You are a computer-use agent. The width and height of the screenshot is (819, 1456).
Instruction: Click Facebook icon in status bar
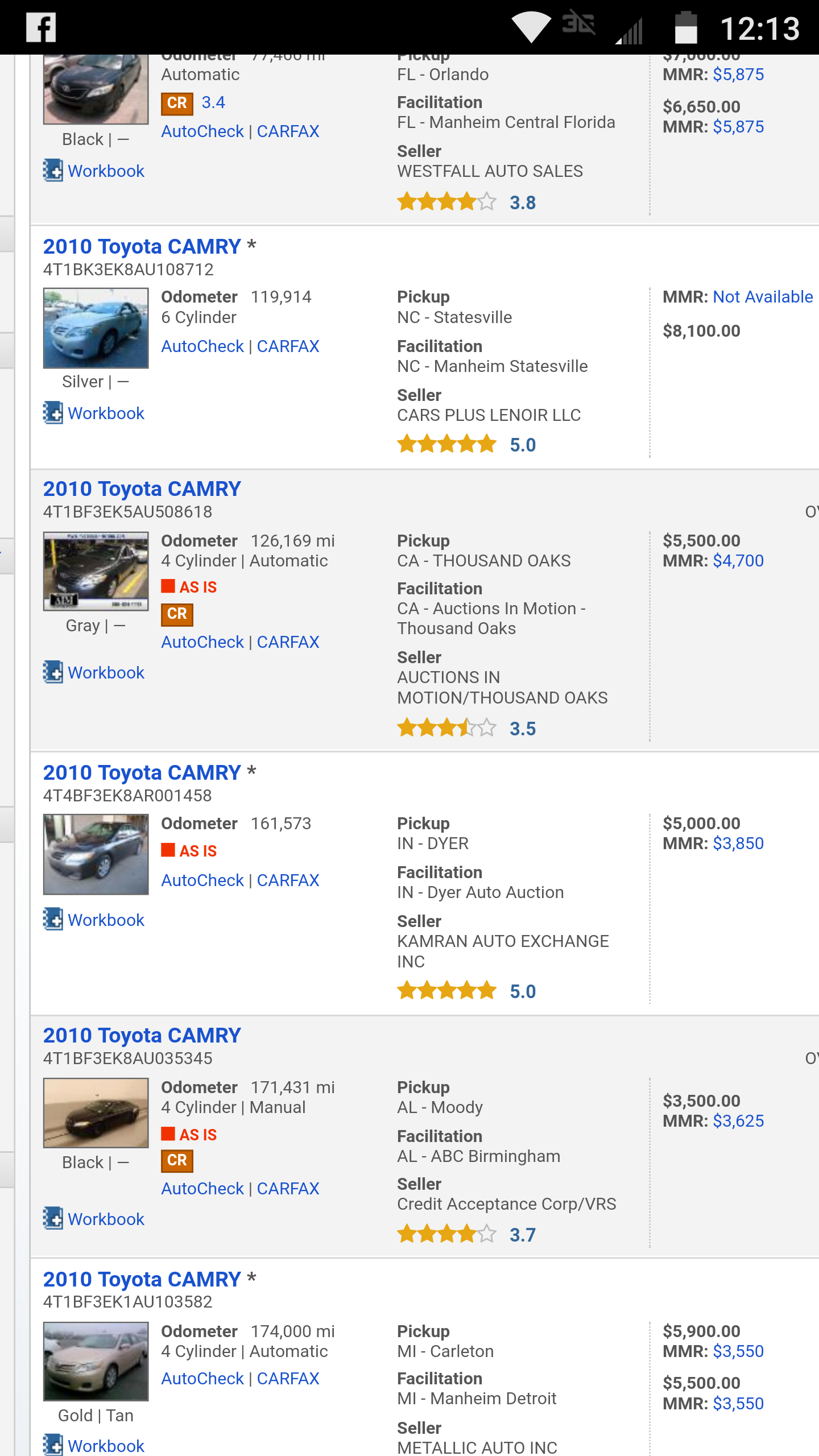[41, 27]
